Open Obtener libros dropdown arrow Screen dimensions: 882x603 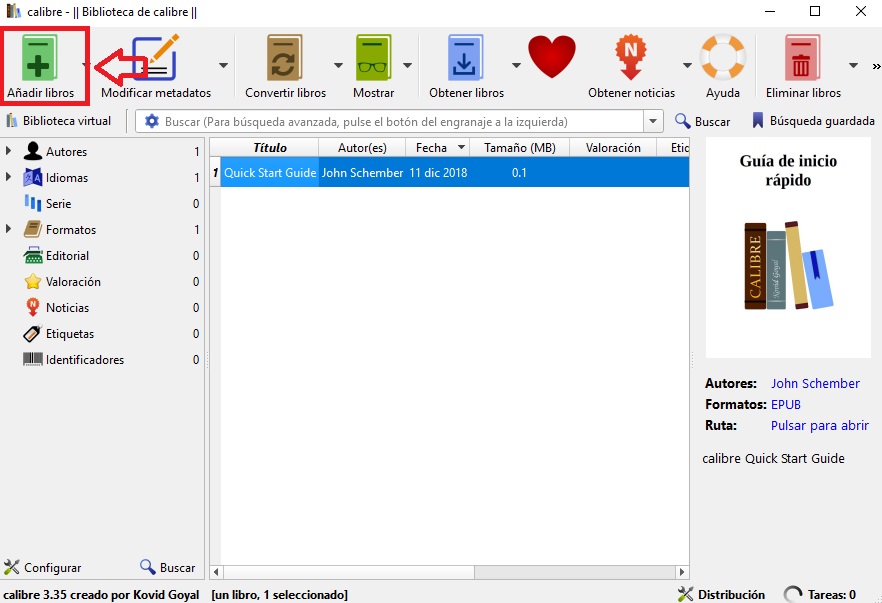click(516, 65)
